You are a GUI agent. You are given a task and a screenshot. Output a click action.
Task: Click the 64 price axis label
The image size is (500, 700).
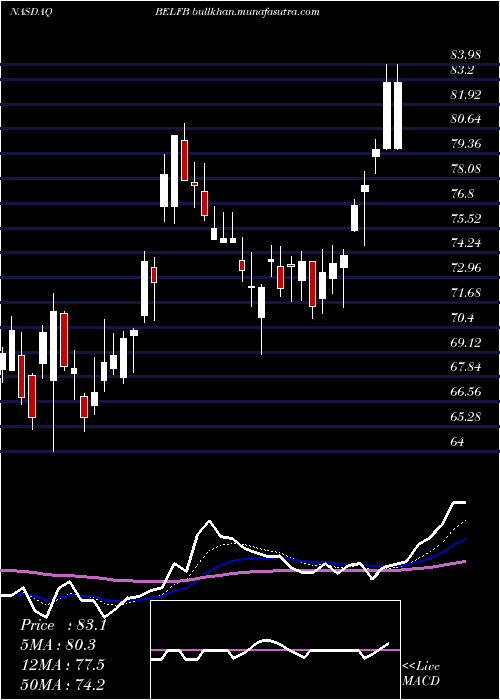(458, 442)
